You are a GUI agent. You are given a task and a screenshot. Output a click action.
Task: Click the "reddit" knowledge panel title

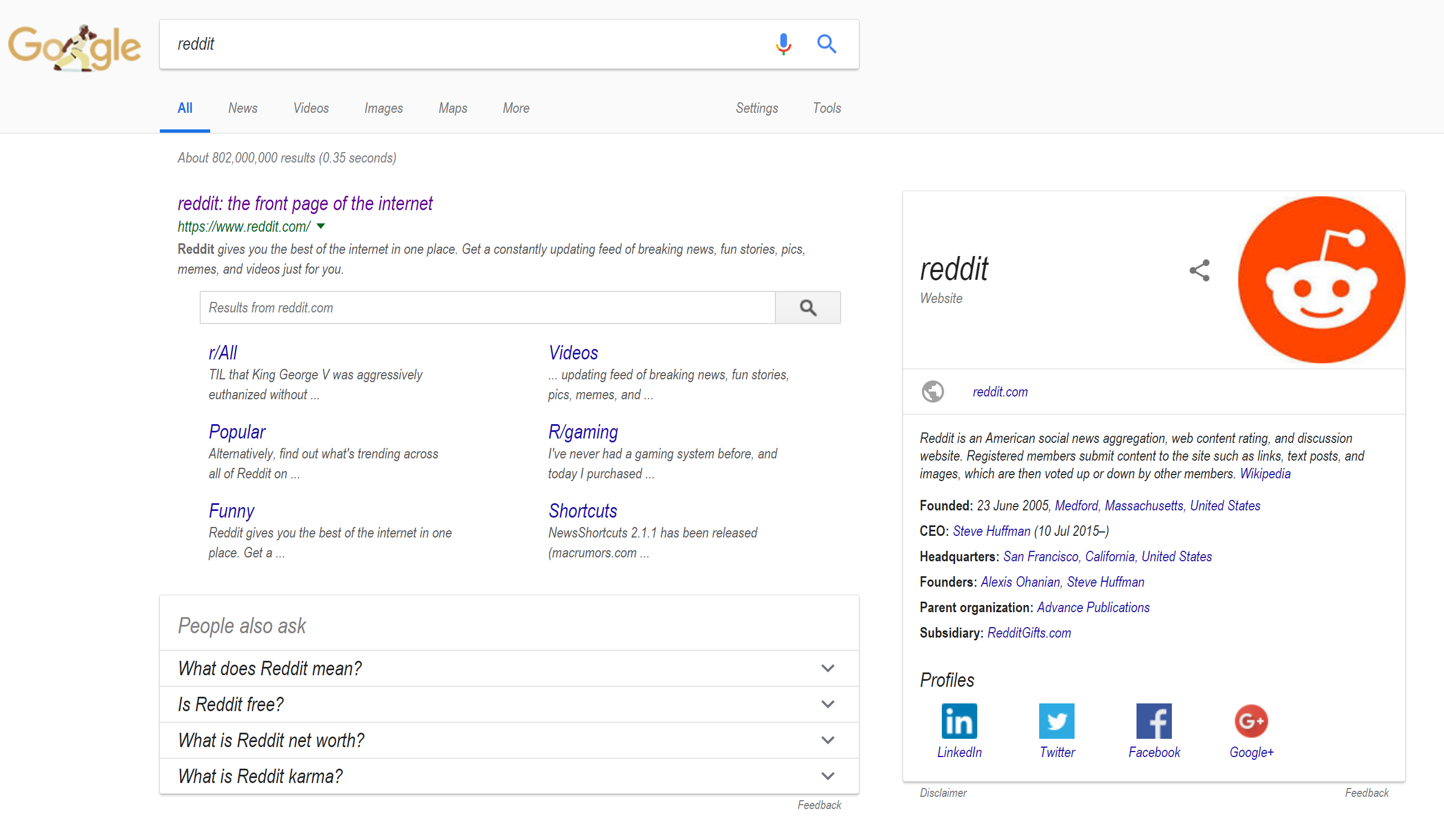954,269
